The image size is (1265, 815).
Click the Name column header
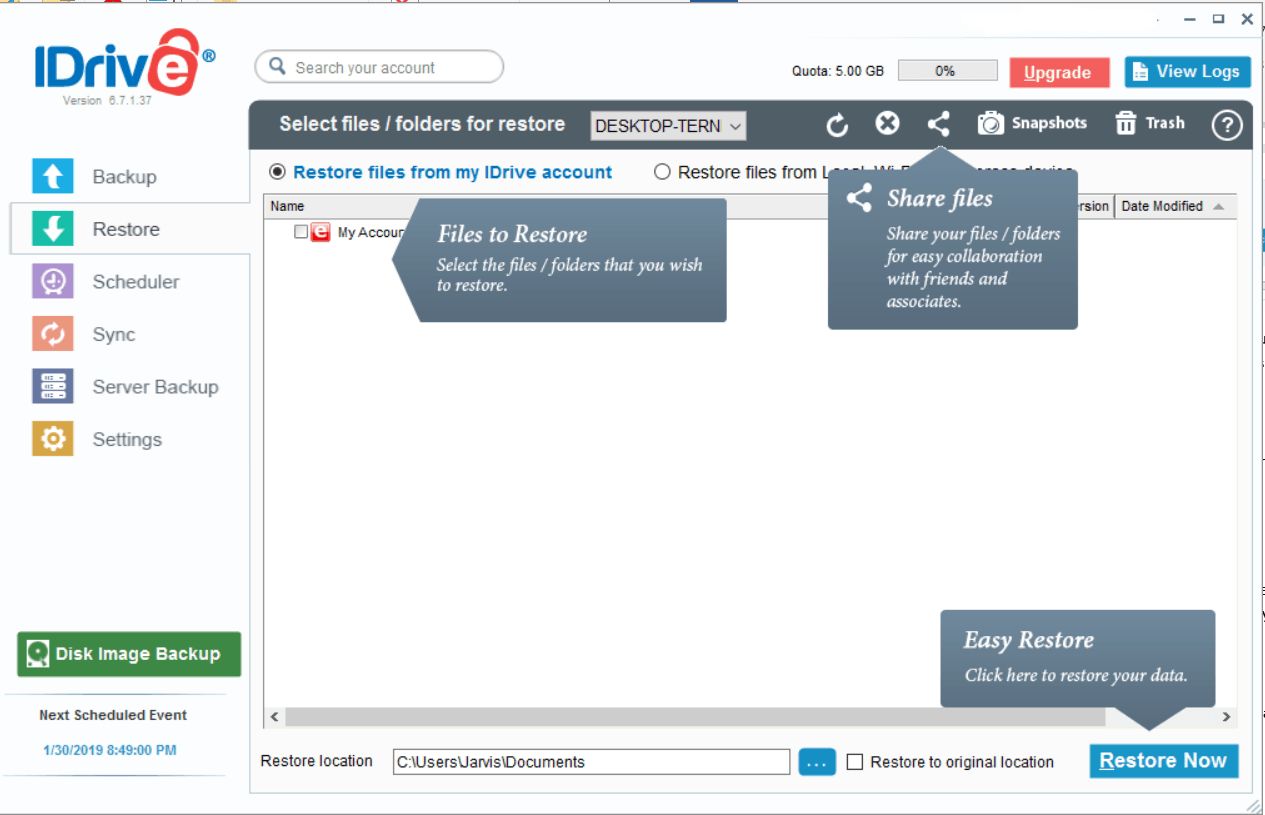tap(287, 206)
